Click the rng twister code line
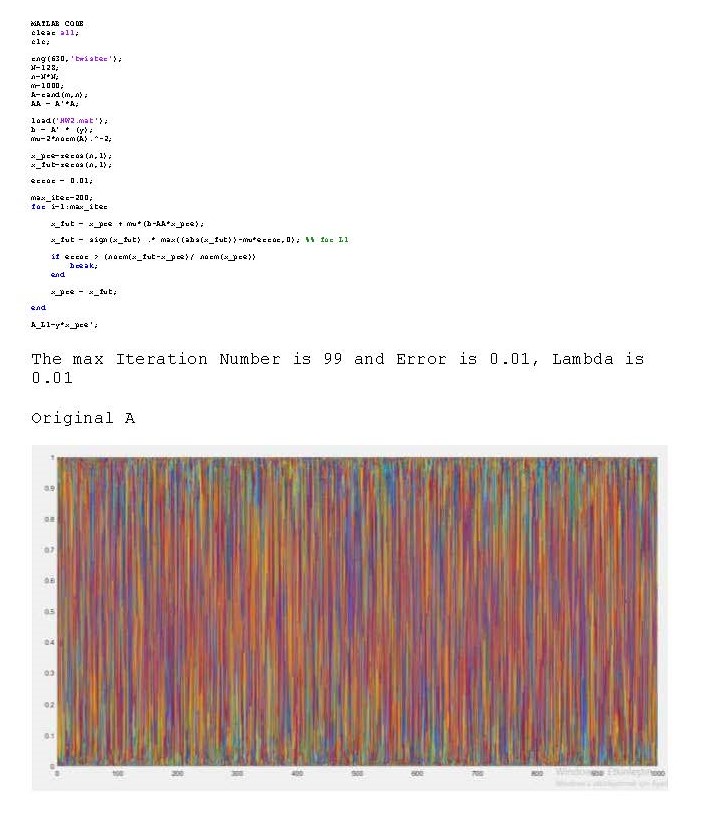The width and height of the screenshot is (709, 818). (76, 59)
